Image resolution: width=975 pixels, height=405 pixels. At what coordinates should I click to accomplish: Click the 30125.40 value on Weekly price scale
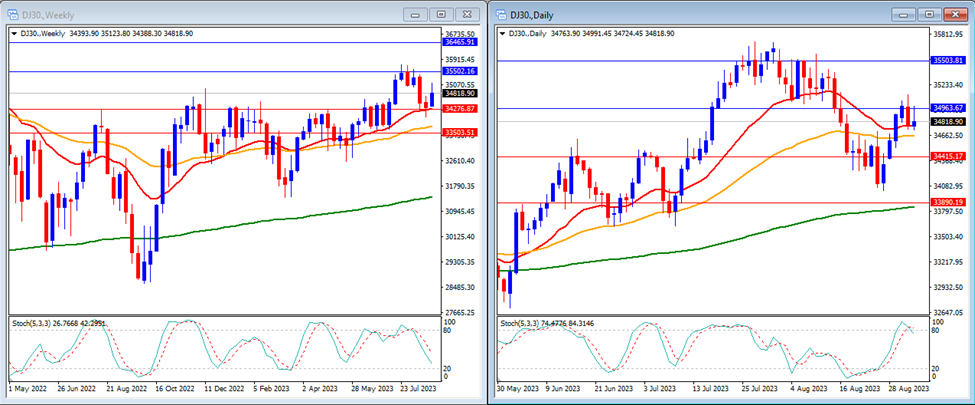point(460,236)
